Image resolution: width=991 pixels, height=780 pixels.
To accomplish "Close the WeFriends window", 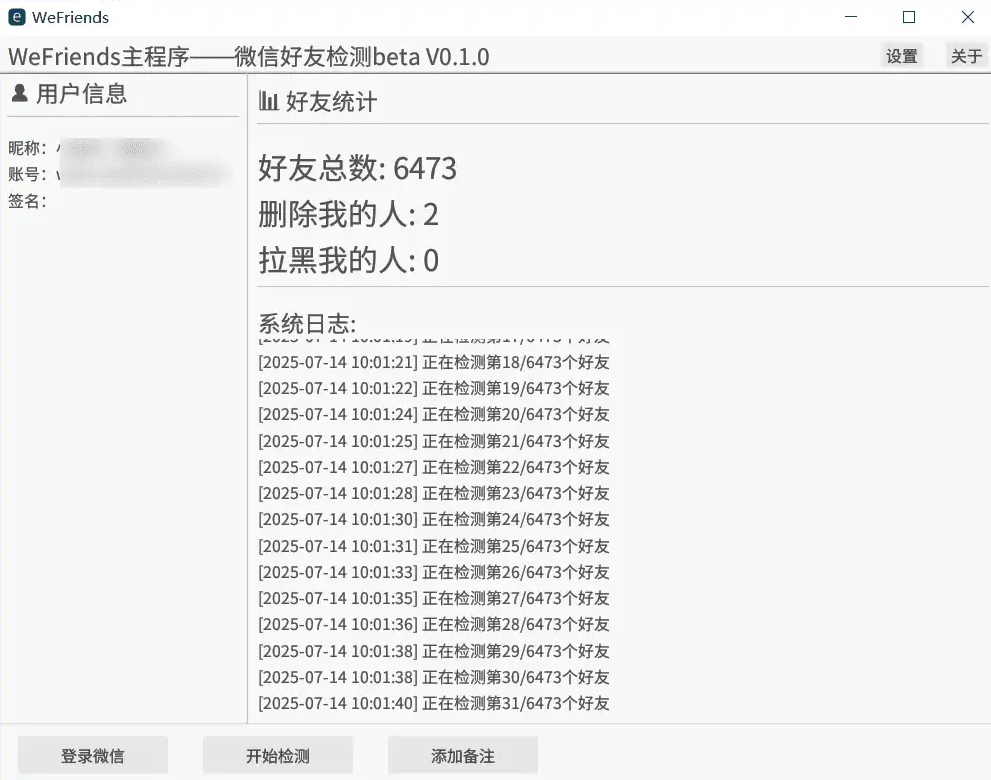I will click(x=968, y=17).
